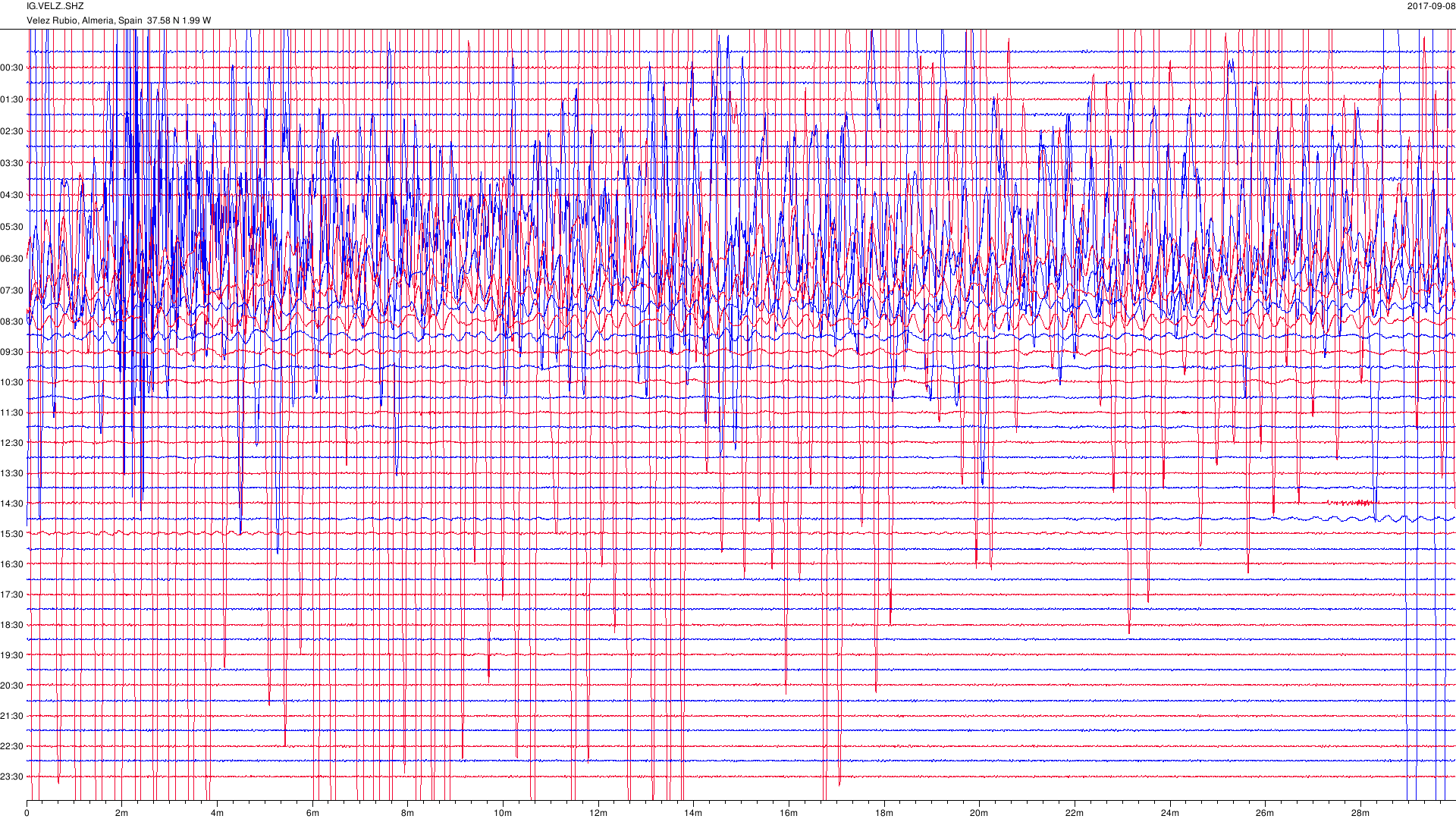Click the 03:30 time label
This screenshot has height=819, width=1456.
coord(12,164)
